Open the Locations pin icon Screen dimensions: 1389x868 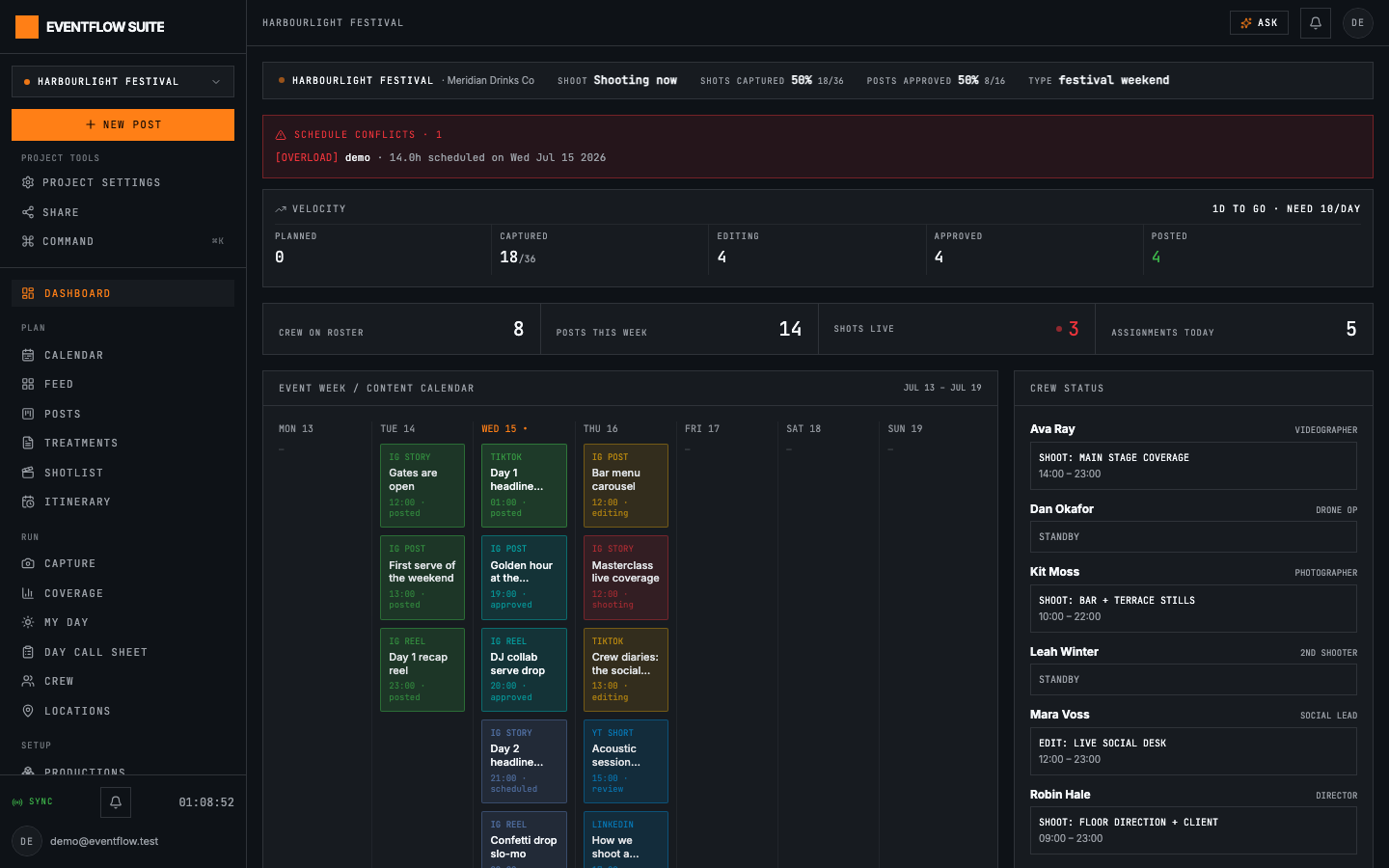tap(28, 711)
